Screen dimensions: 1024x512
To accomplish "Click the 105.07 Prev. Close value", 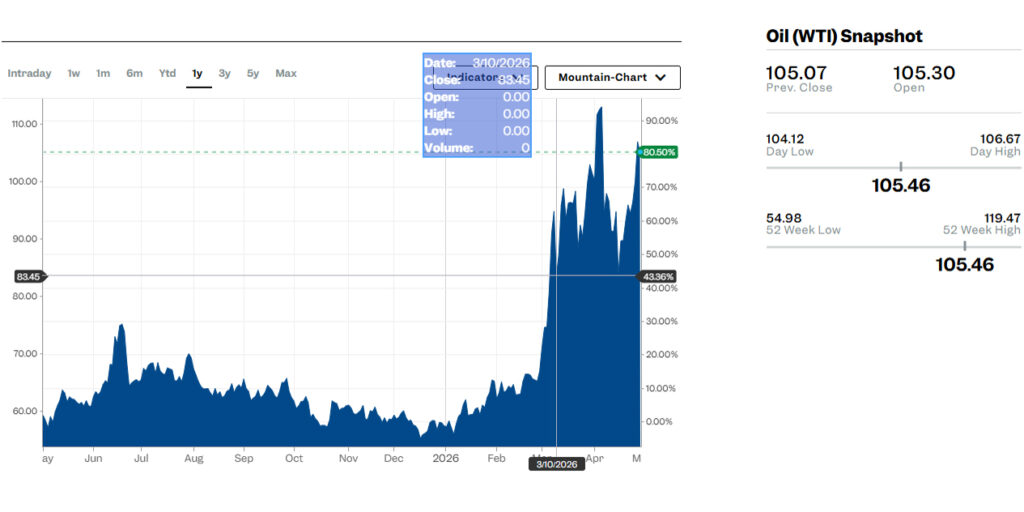I will (796, 72).
